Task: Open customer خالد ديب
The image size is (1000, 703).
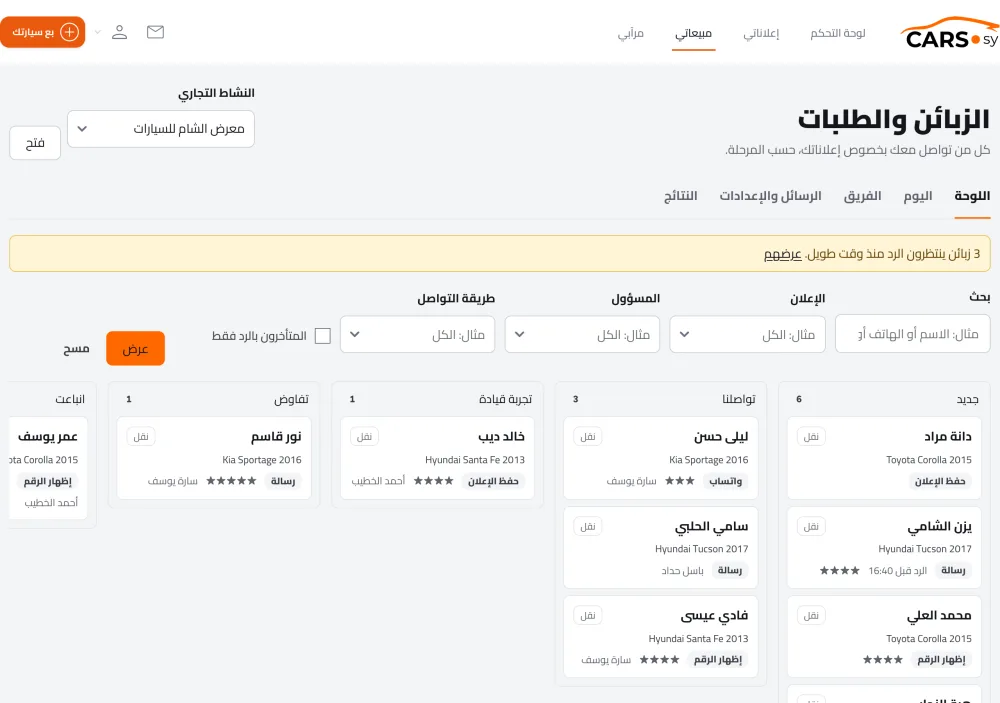Action: (501, 436)
